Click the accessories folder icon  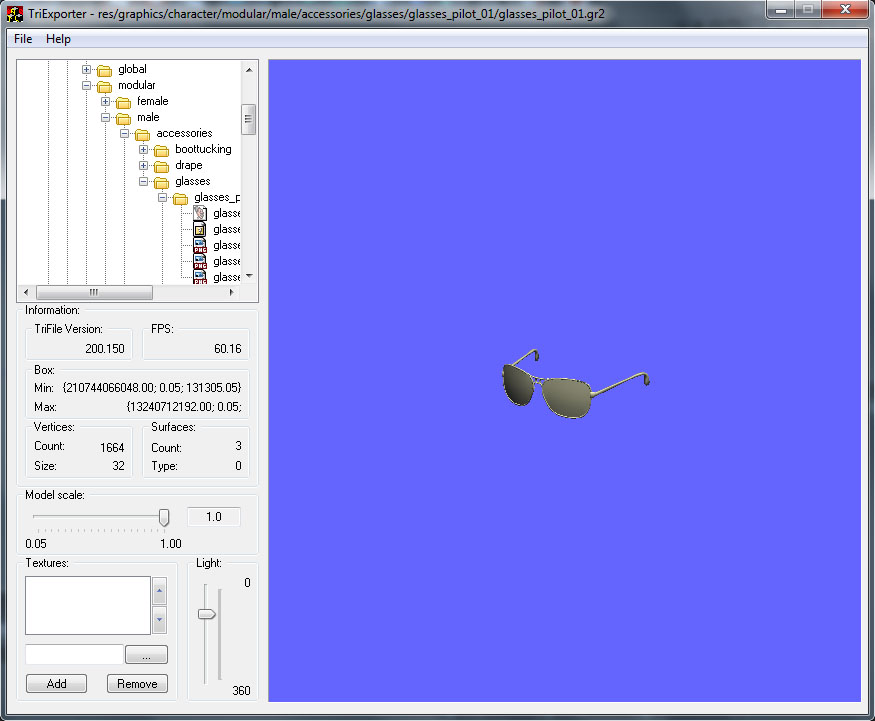[142, 133]
